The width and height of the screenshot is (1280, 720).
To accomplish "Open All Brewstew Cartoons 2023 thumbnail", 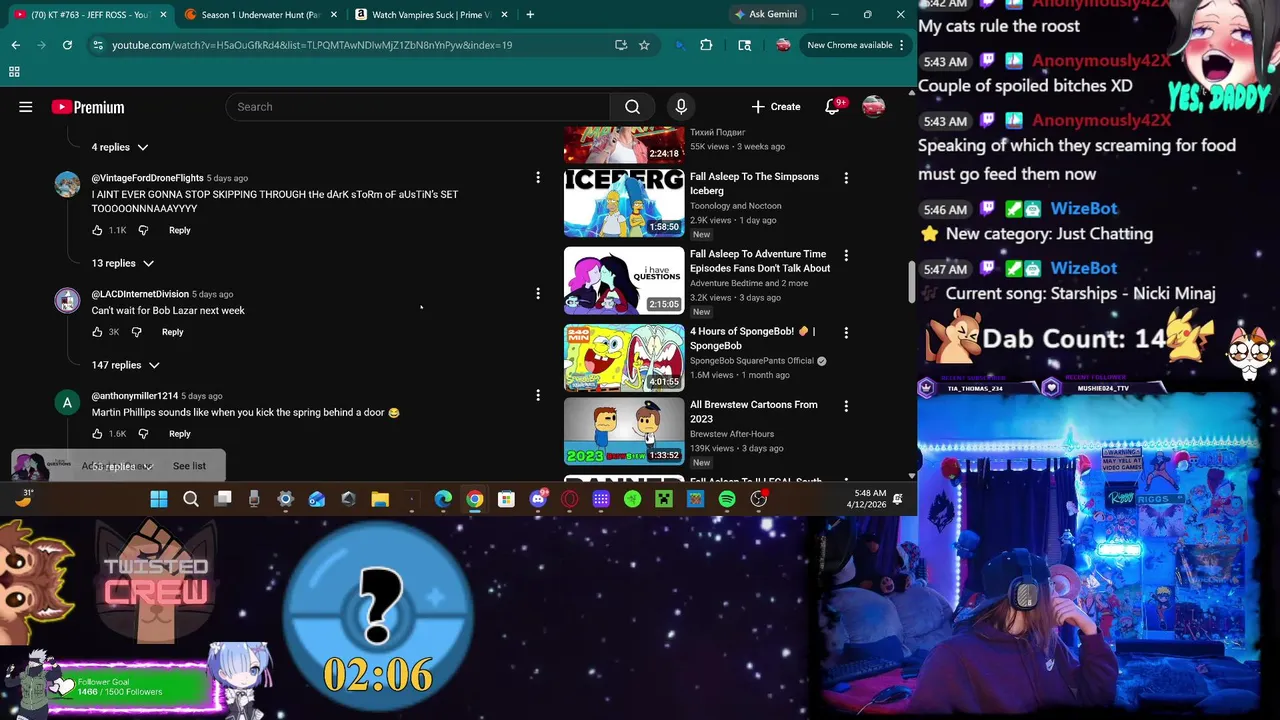I will (624, 431).
